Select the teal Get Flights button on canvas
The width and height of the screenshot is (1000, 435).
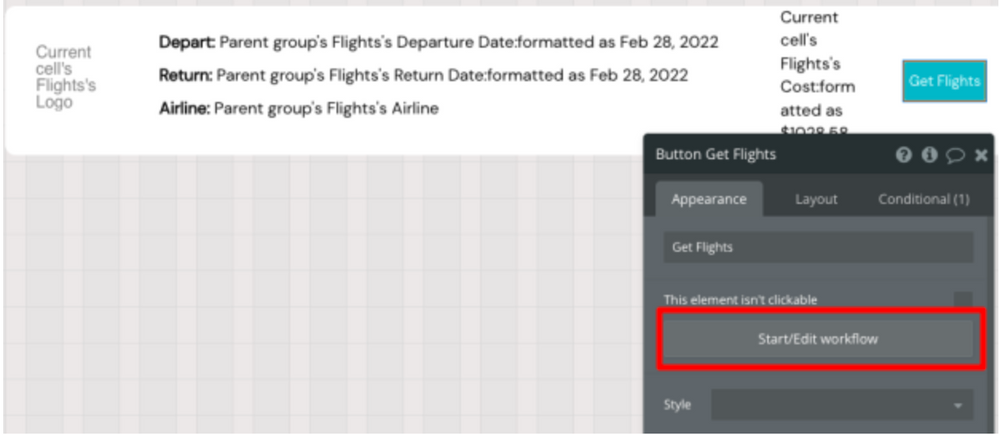(x=944, y=81)
